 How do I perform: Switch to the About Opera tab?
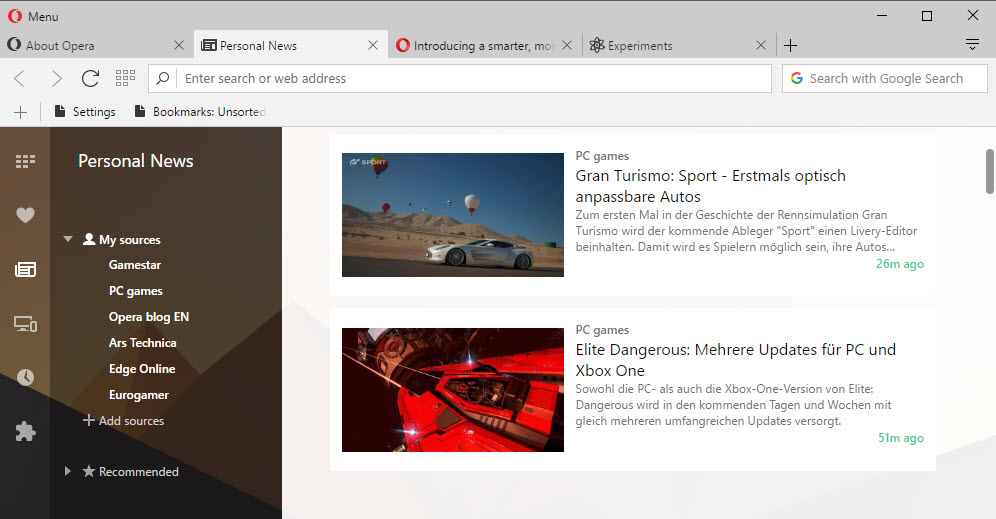pos(97,45)
